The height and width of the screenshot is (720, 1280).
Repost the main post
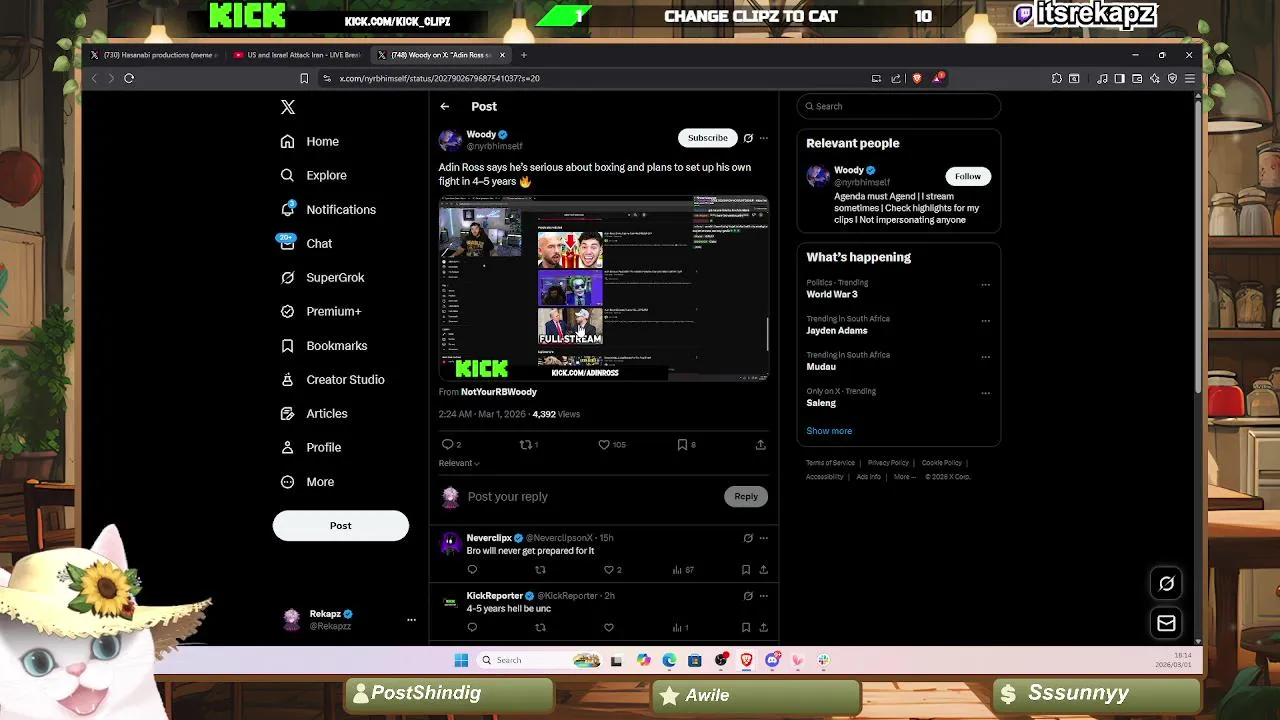coord(525,444)
